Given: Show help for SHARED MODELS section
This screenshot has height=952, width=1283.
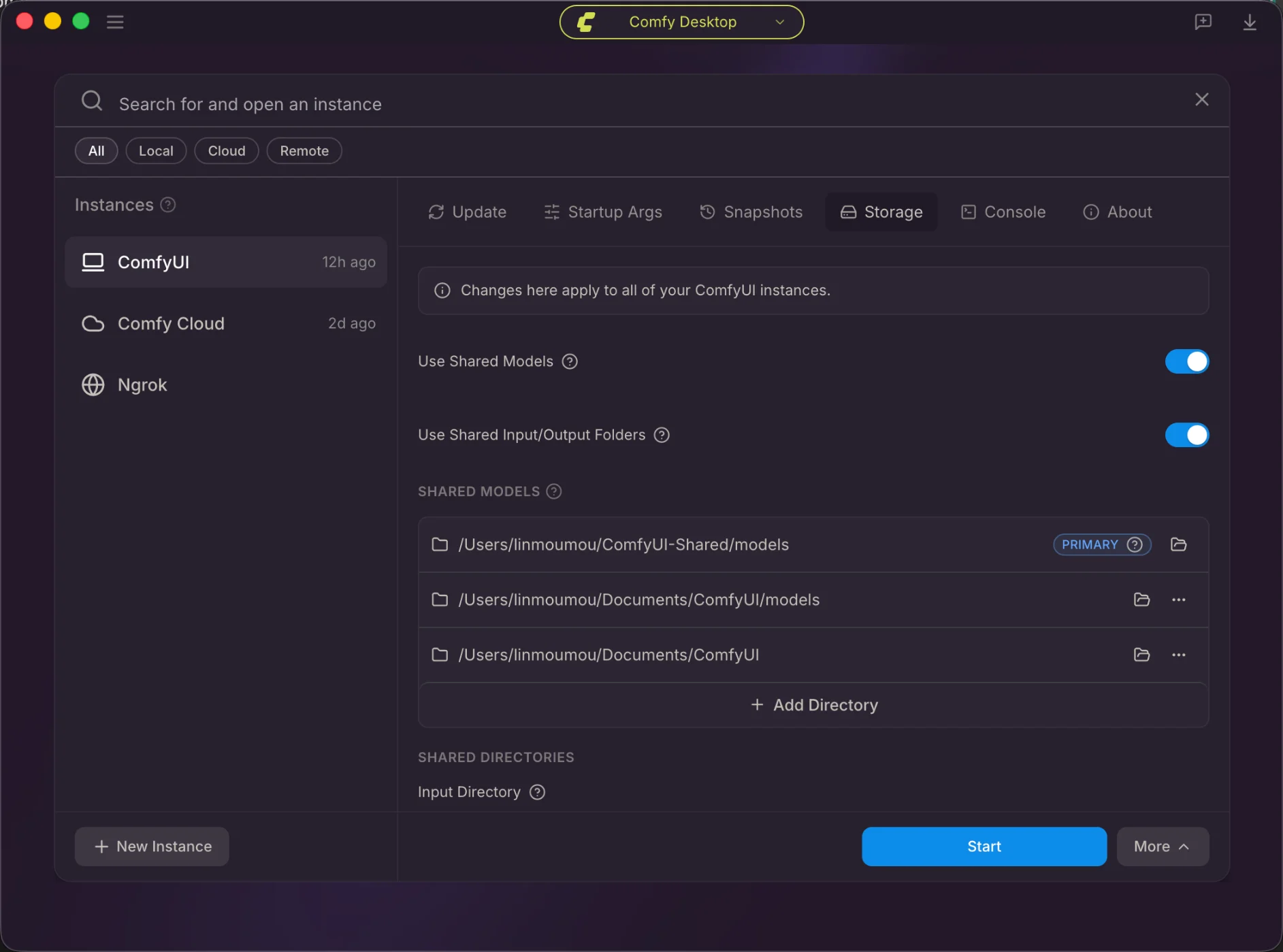Looking at the screenshot, I should (554, 491).
